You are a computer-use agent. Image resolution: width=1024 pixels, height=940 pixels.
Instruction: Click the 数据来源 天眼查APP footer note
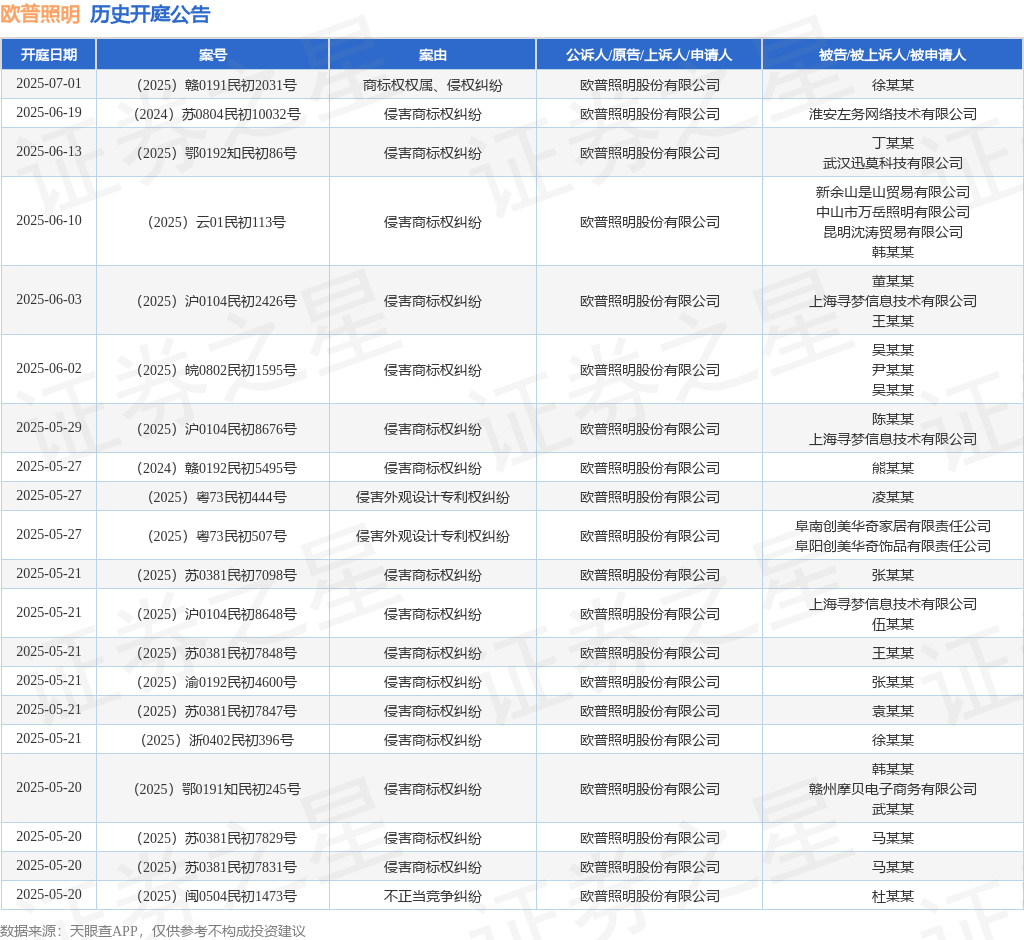click(x=153, y=931)
